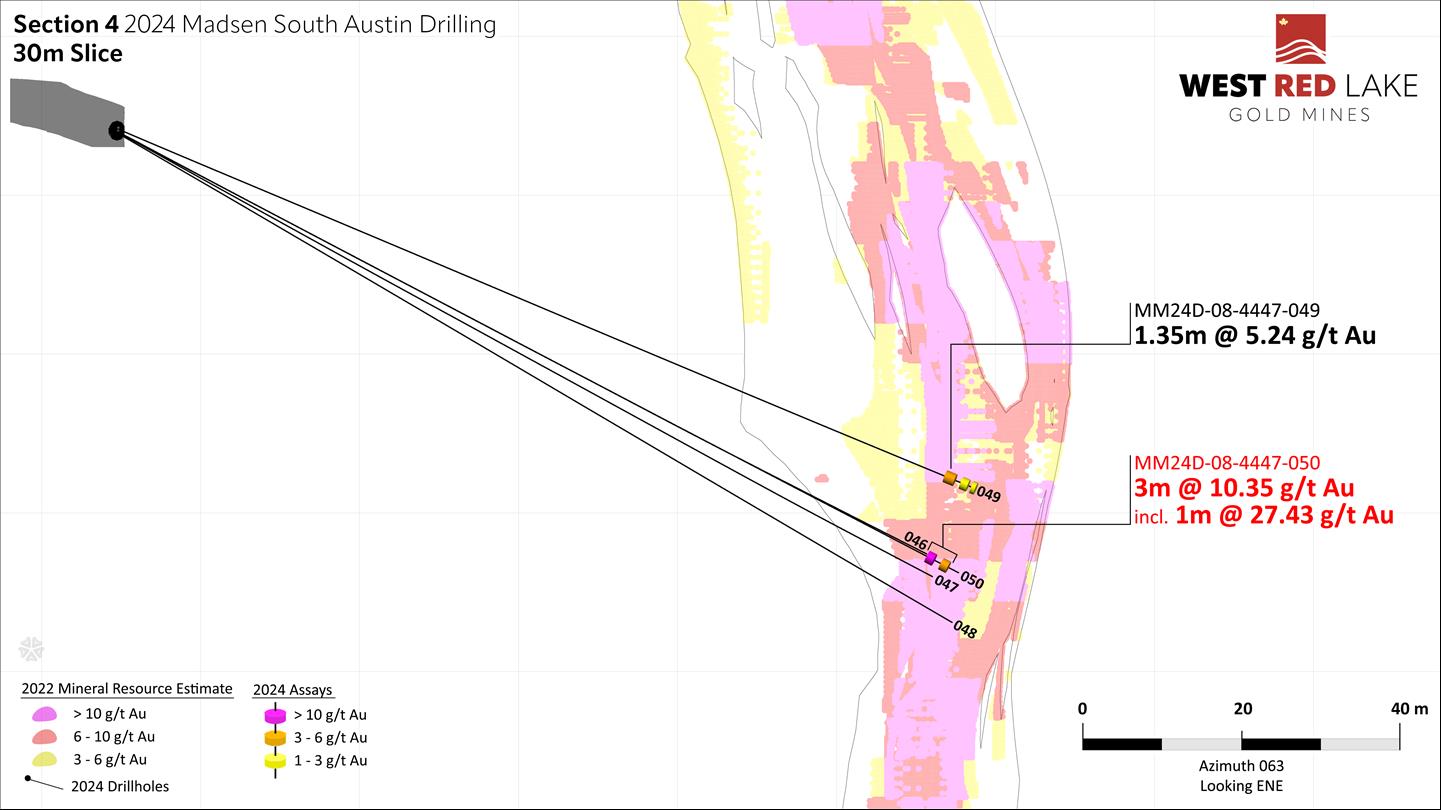Click the 2024 Assays legend heading

[x=292, y=690]
